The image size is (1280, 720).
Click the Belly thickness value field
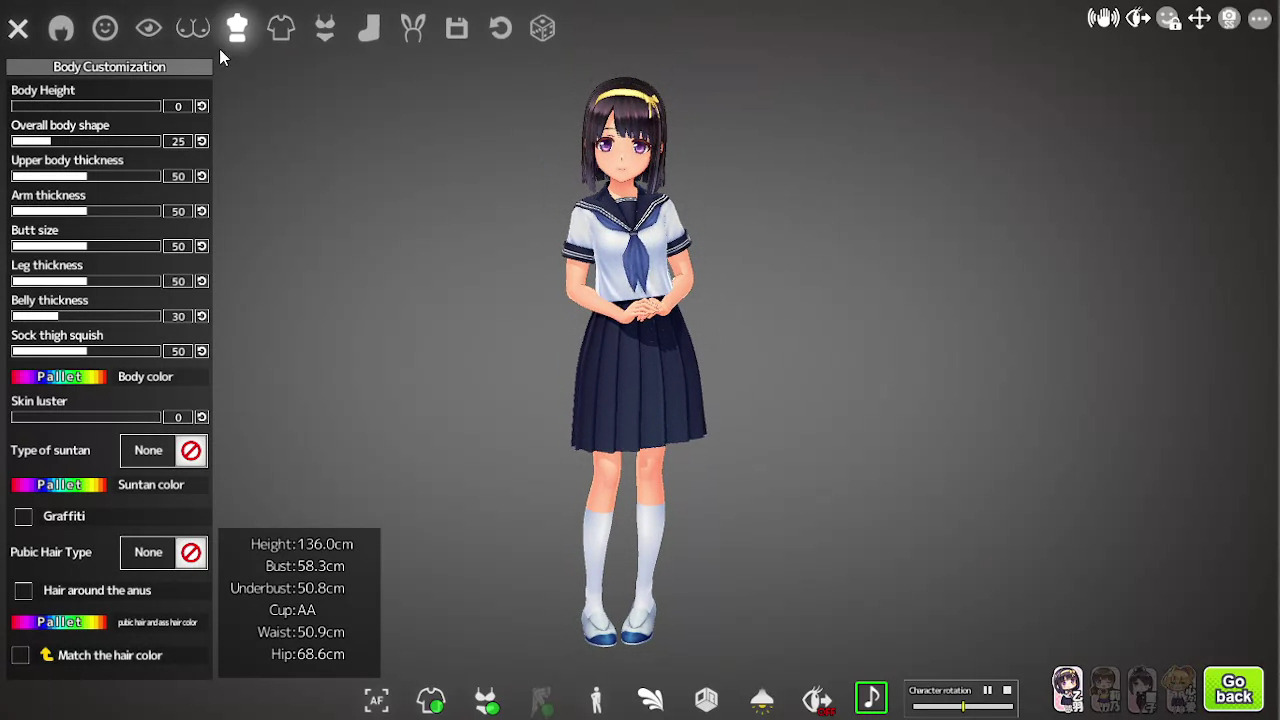178,316
